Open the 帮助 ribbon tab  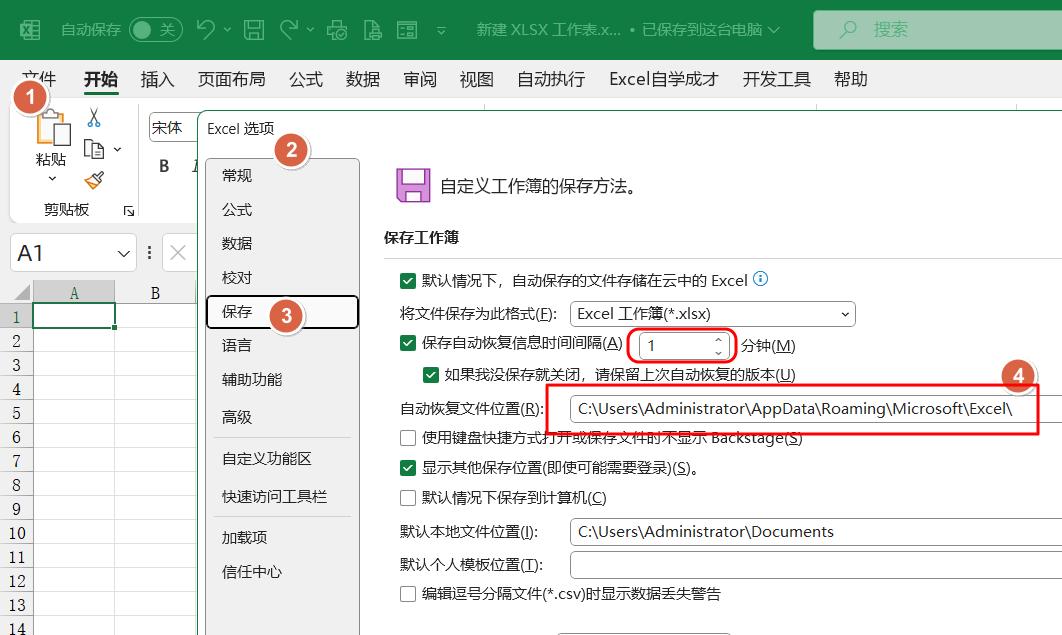[851, 79]
